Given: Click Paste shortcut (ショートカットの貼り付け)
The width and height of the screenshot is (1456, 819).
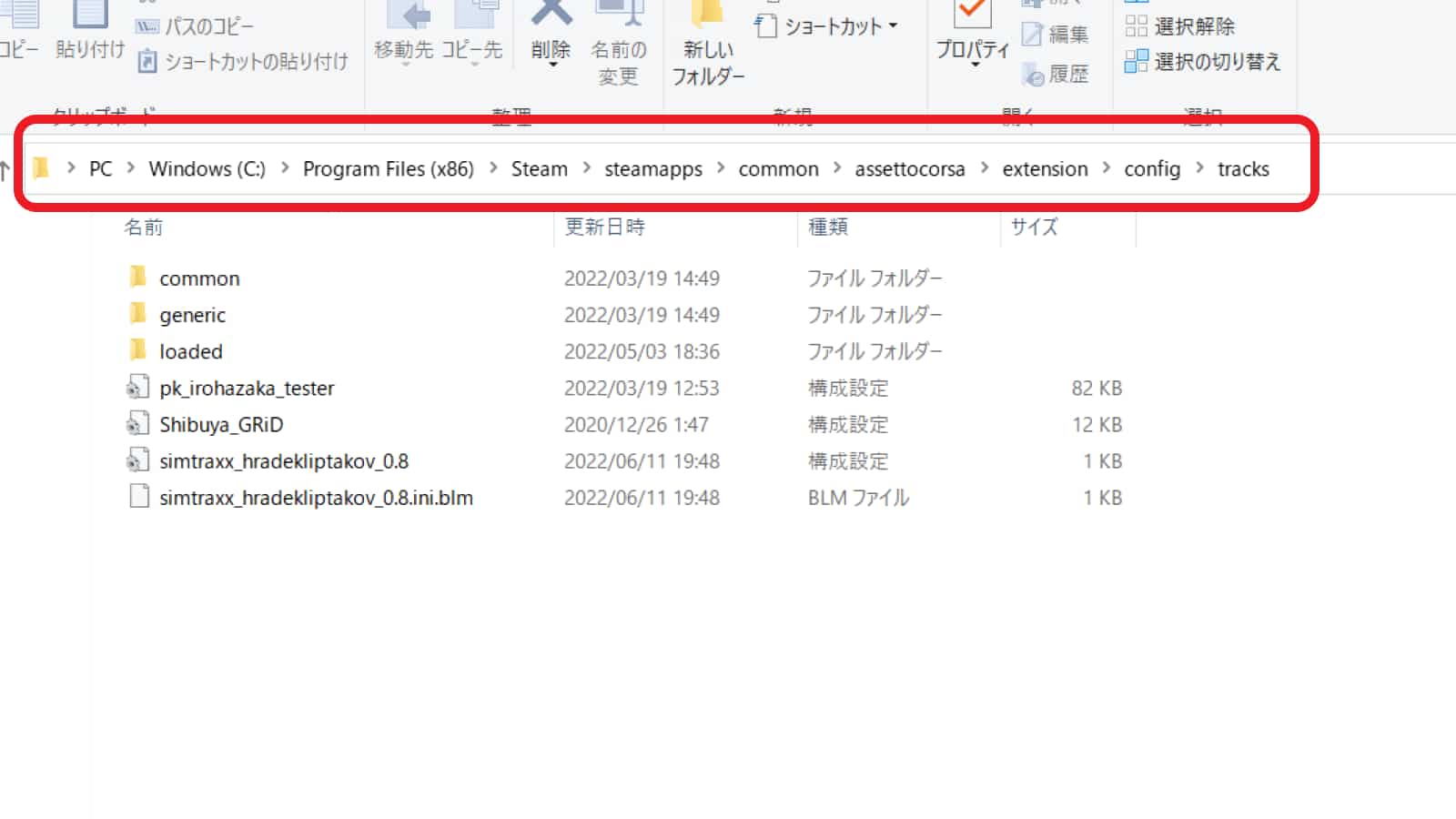Looking at the screenshot, I should click(243, 62).
